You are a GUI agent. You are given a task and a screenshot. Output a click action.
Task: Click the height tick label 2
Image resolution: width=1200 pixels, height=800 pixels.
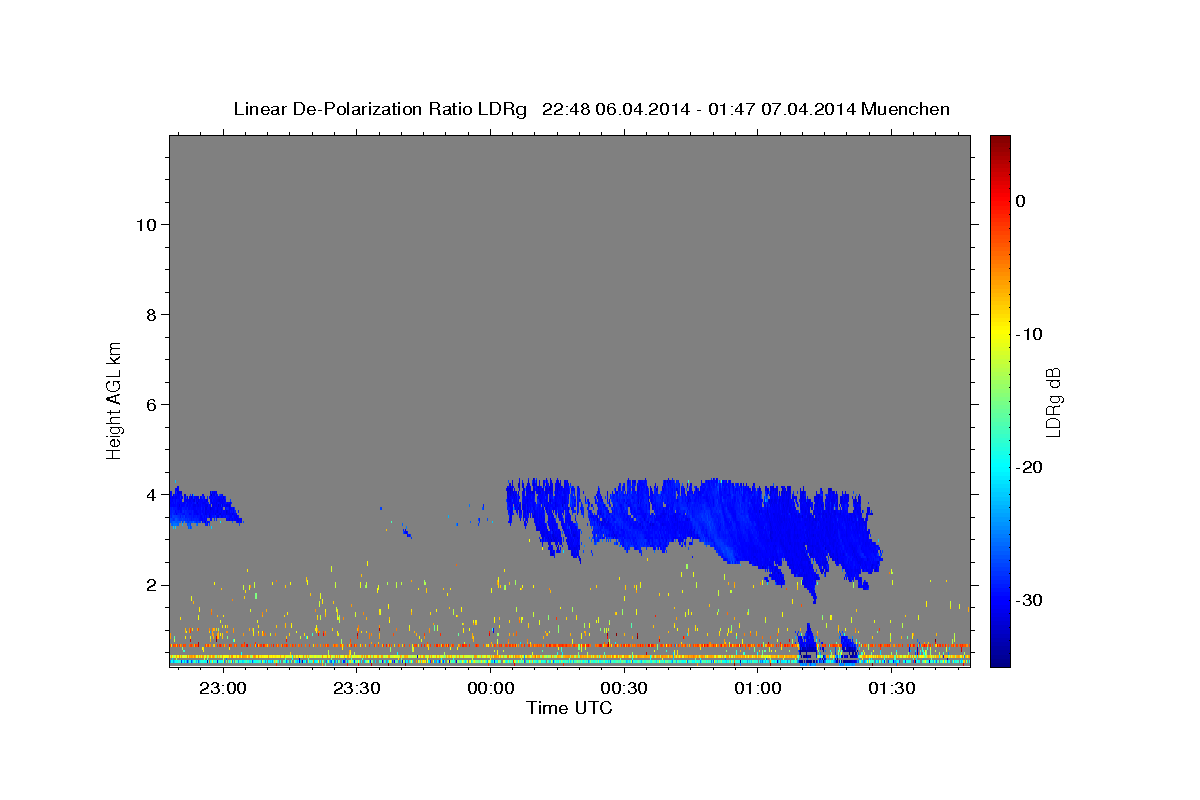pyautogui.click(x=150, y=584)
